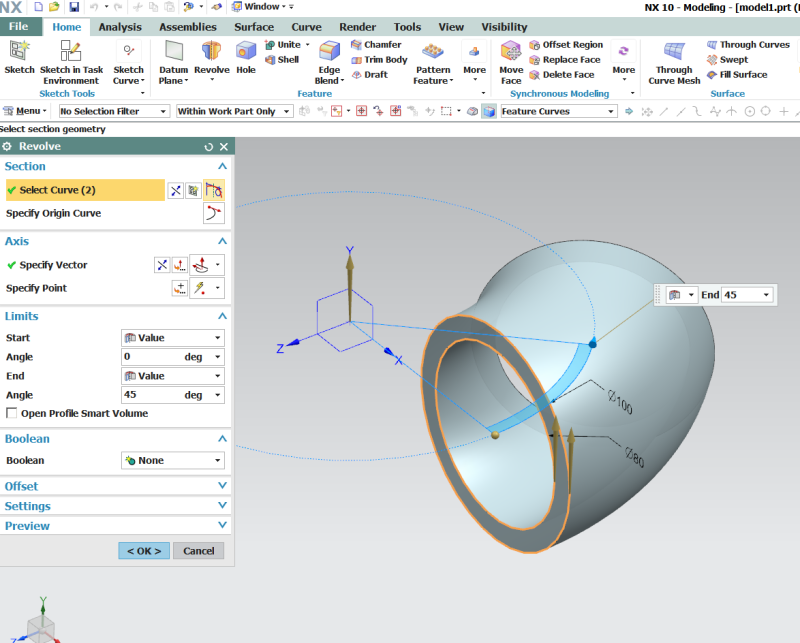The width and height of the screenshot is (800, 643).
Task: Click the Swept surface icon
Action: [x=712, y=60]
